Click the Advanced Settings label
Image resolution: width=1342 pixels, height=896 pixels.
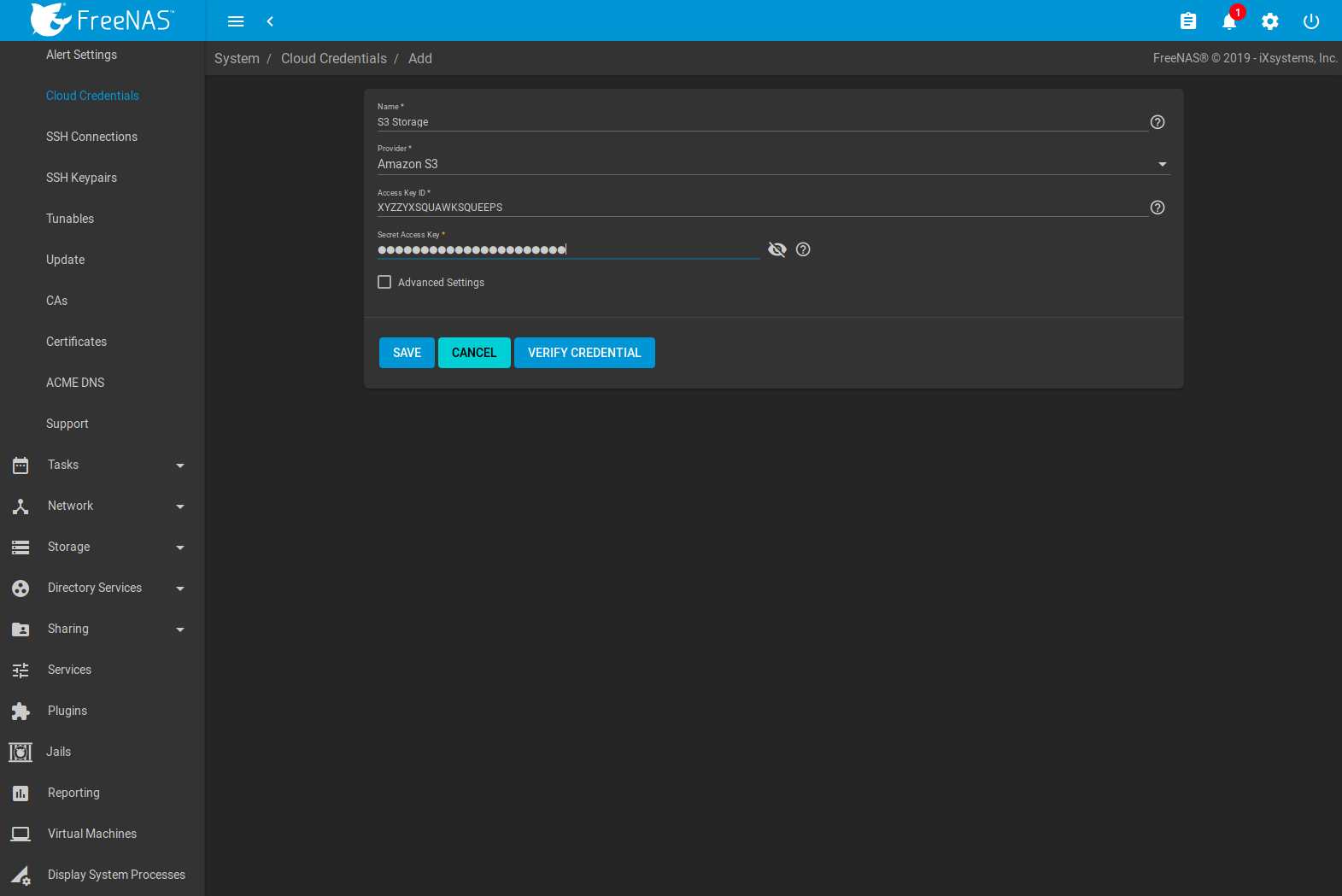tap(441, 283)
